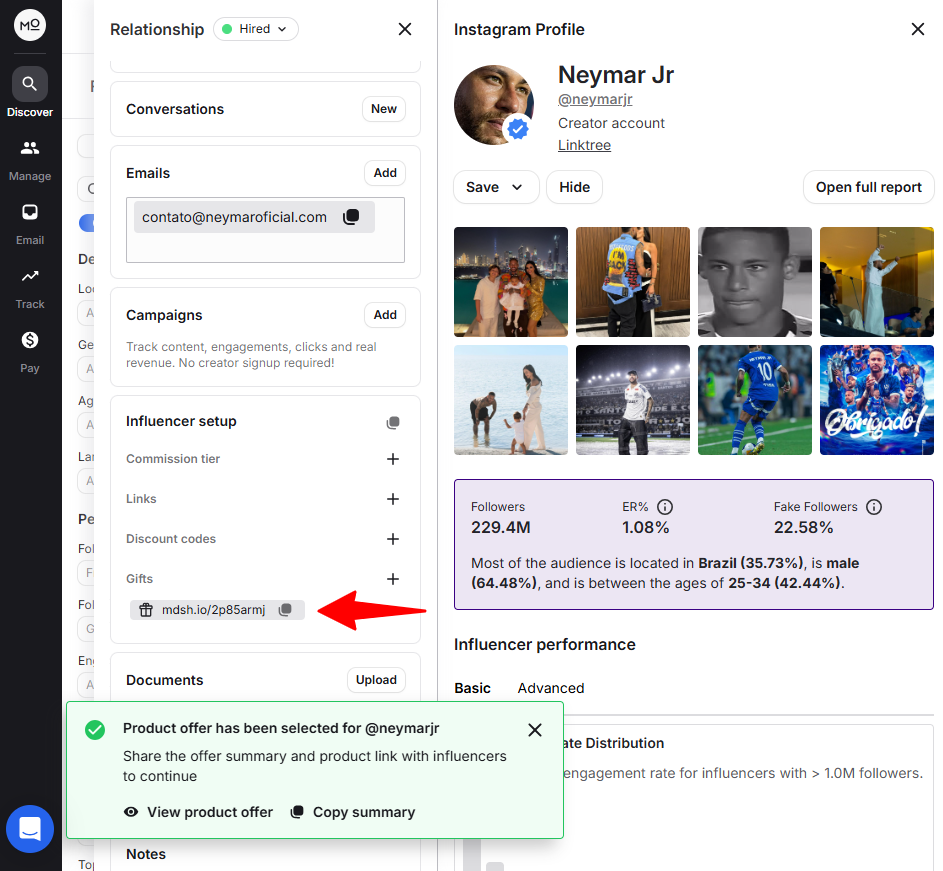Open the black-and-white portrait thumbnail
The width and height of the screenshot is (943, 871).
[755, 282]
